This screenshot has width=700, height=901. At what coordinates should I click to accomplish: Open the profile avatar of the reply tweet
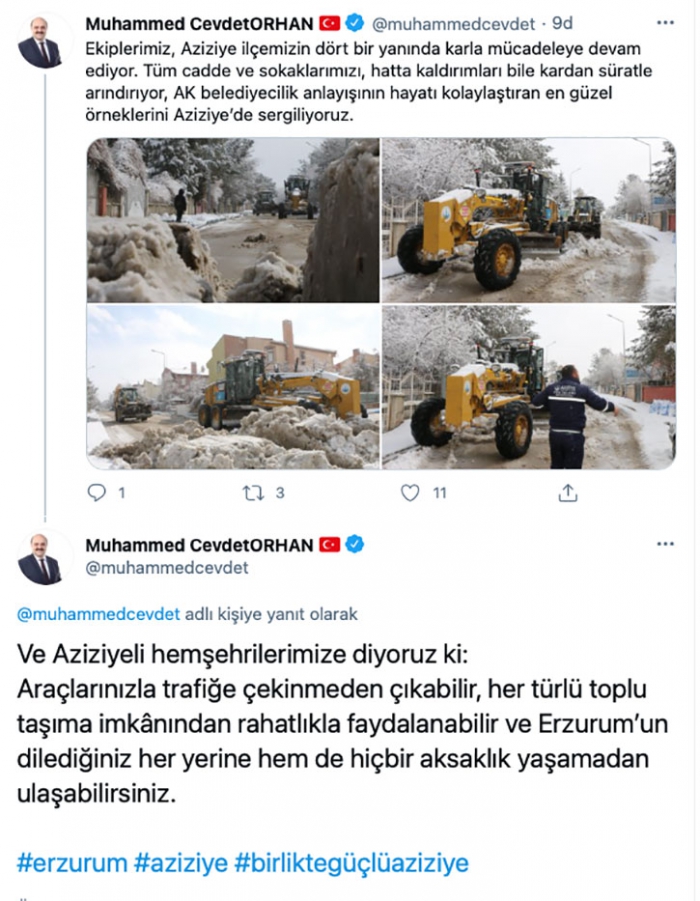coord(40,560)
